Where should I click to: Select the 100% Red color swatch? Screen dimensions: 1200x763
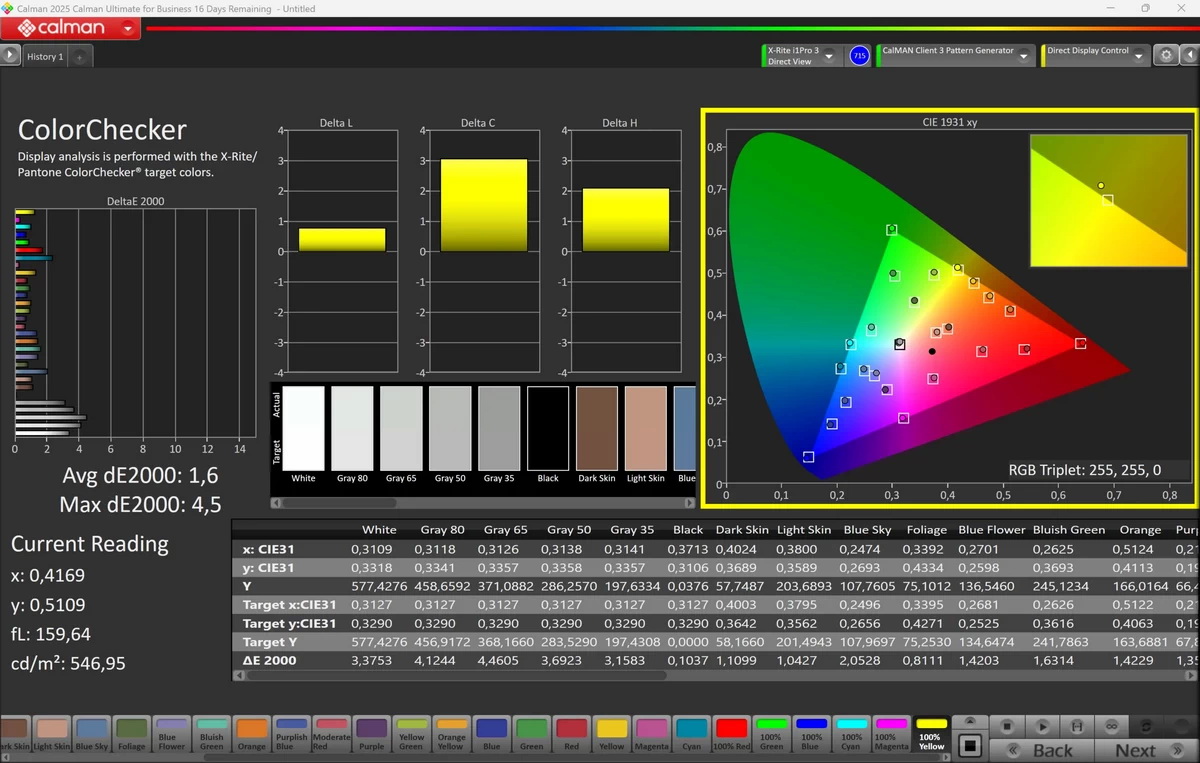click(731, 733)
